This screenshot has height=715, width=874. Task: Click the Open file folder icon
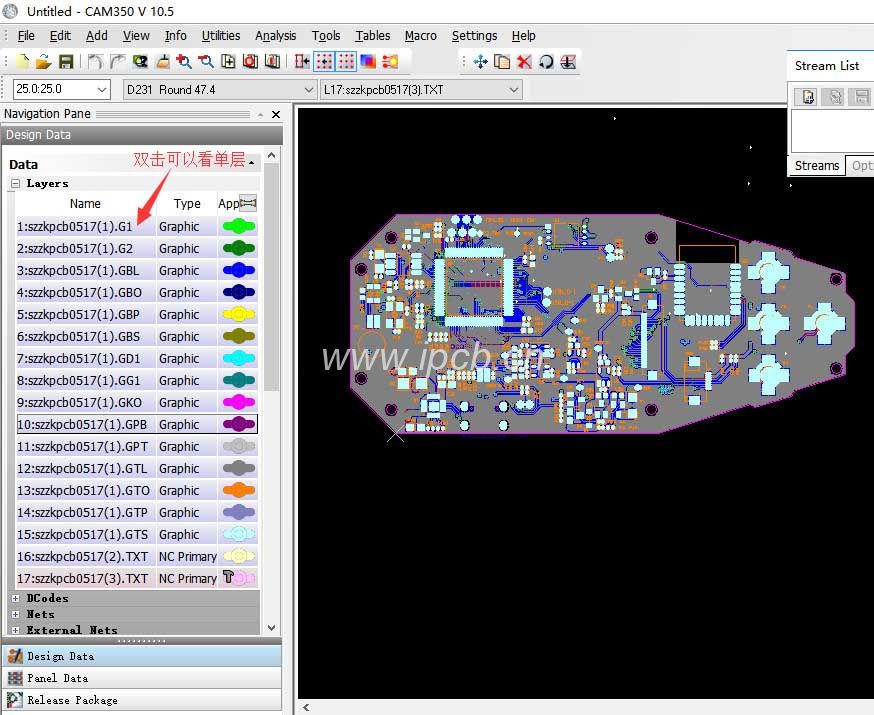pyautogui.click(x=43, y=61)
